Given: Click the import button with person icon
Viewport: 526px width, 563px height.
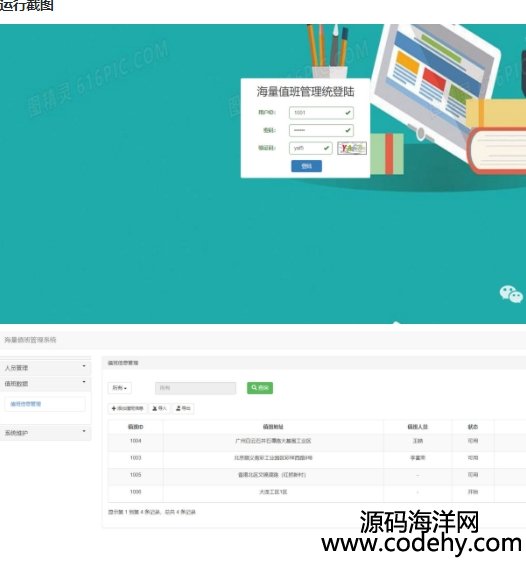Looking at the screenshot, I should [159, 408].
